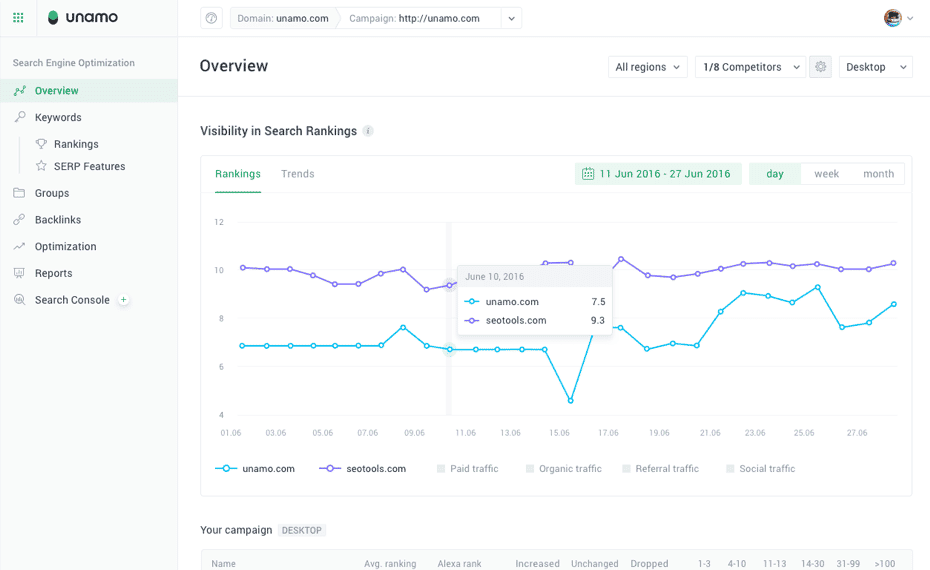
Task: Click the Search Console icon
Action: tap(19, 300)
